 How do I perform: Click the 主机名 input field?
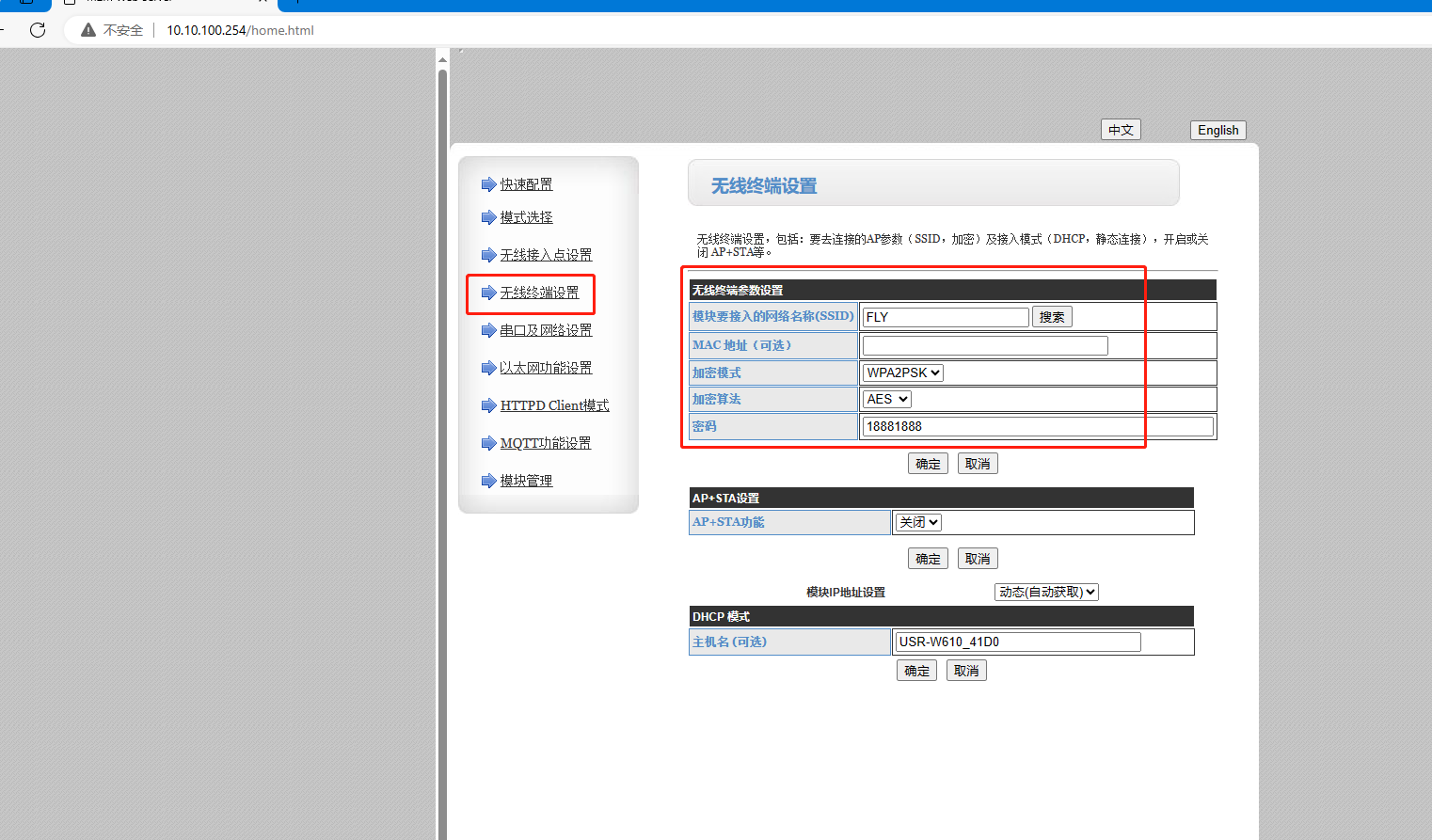tap(1018, 642)
